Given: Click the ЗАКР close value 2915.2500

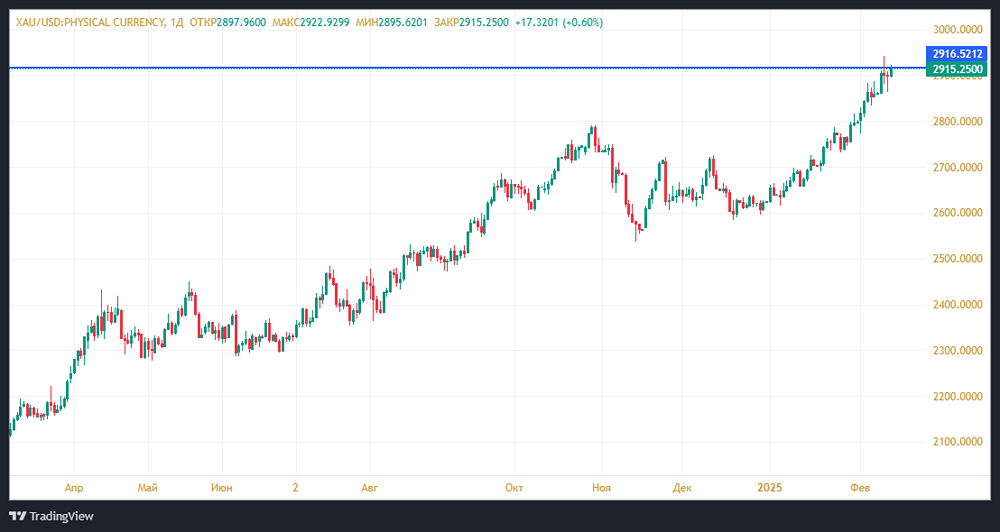Looking at the screenshot, I should (x=483, y=22).
